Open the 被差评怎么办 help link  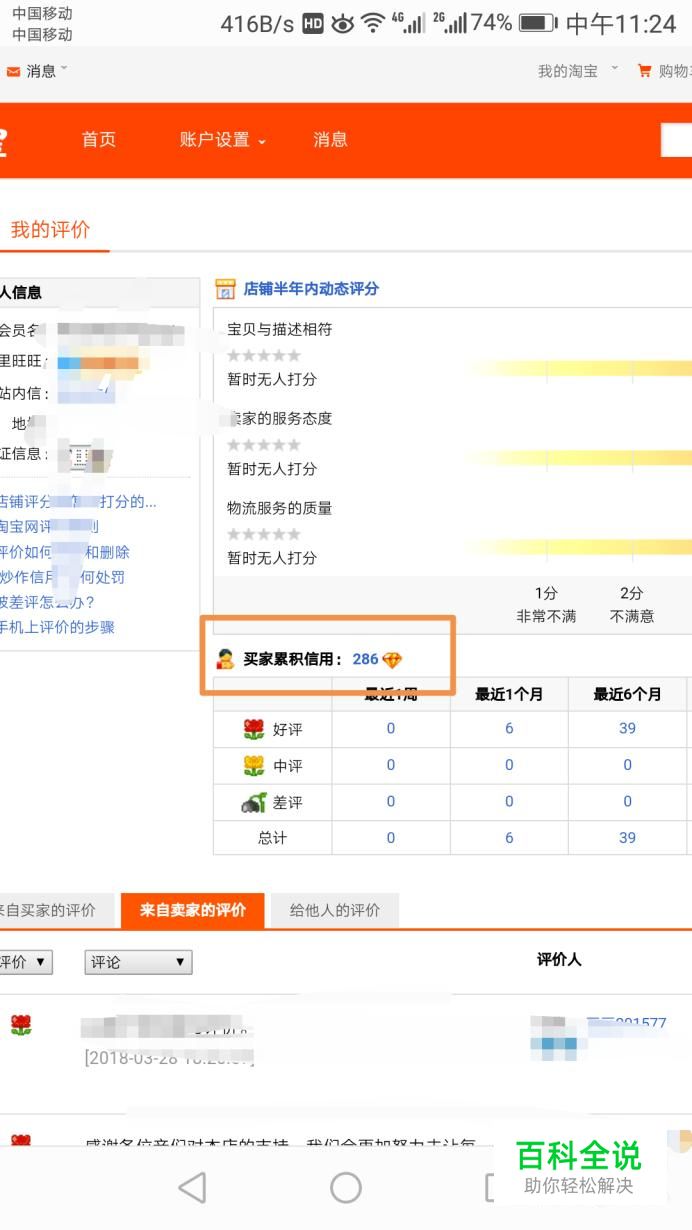click(x=47, y=602)
